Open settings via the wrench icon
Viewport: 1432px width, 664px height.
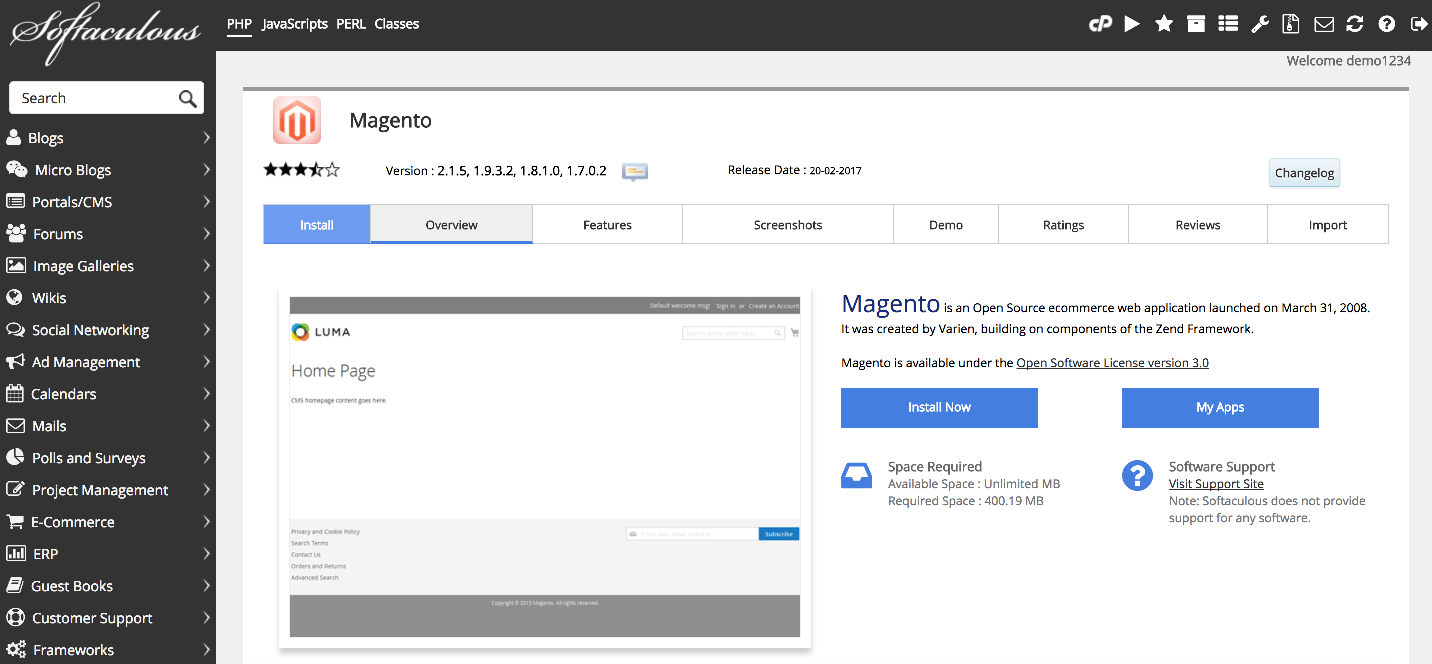[x=1260, y=24]
